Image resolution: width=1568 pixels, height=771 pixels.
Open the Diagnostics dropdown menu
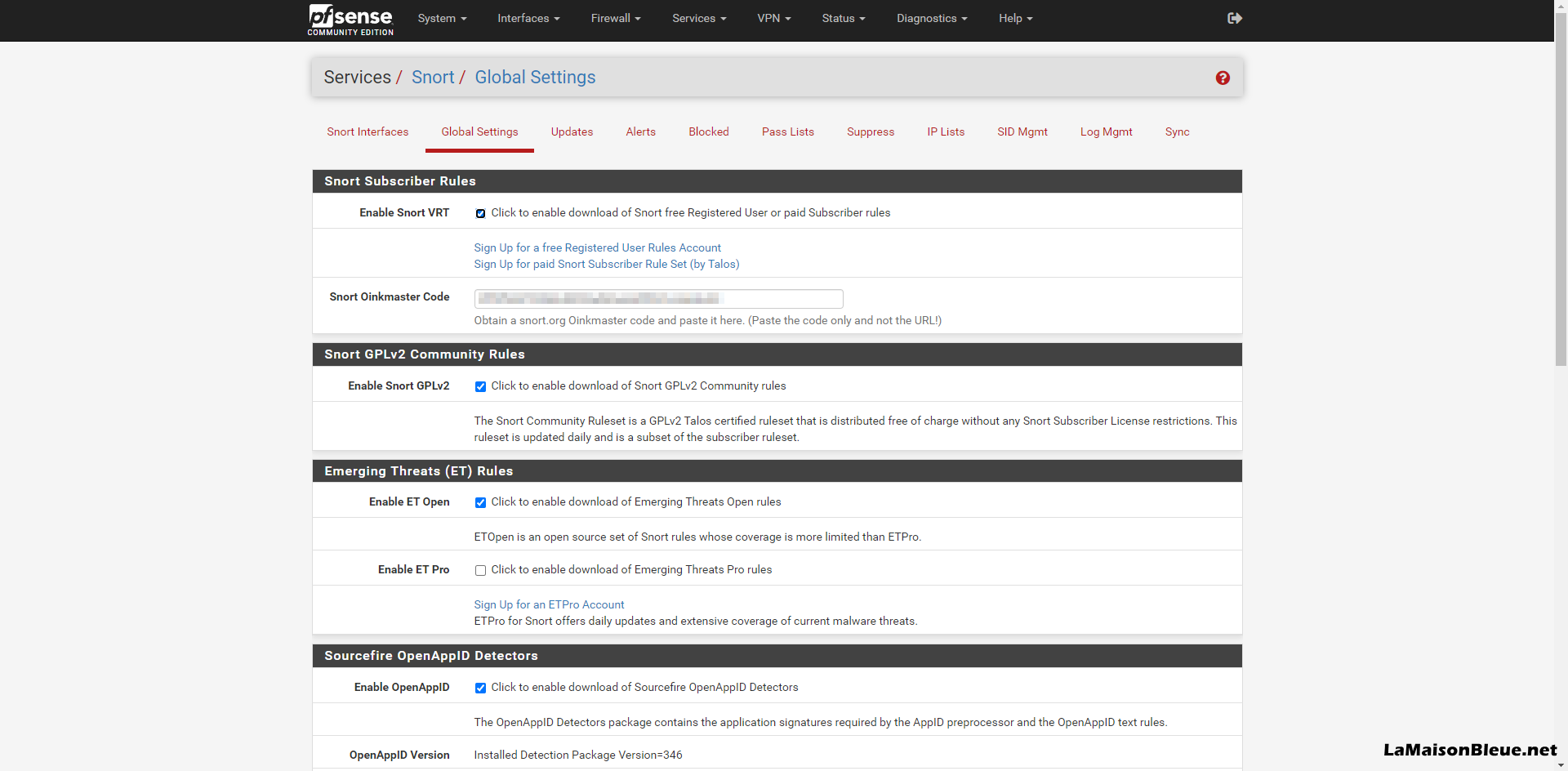click(x=932, y=18)
